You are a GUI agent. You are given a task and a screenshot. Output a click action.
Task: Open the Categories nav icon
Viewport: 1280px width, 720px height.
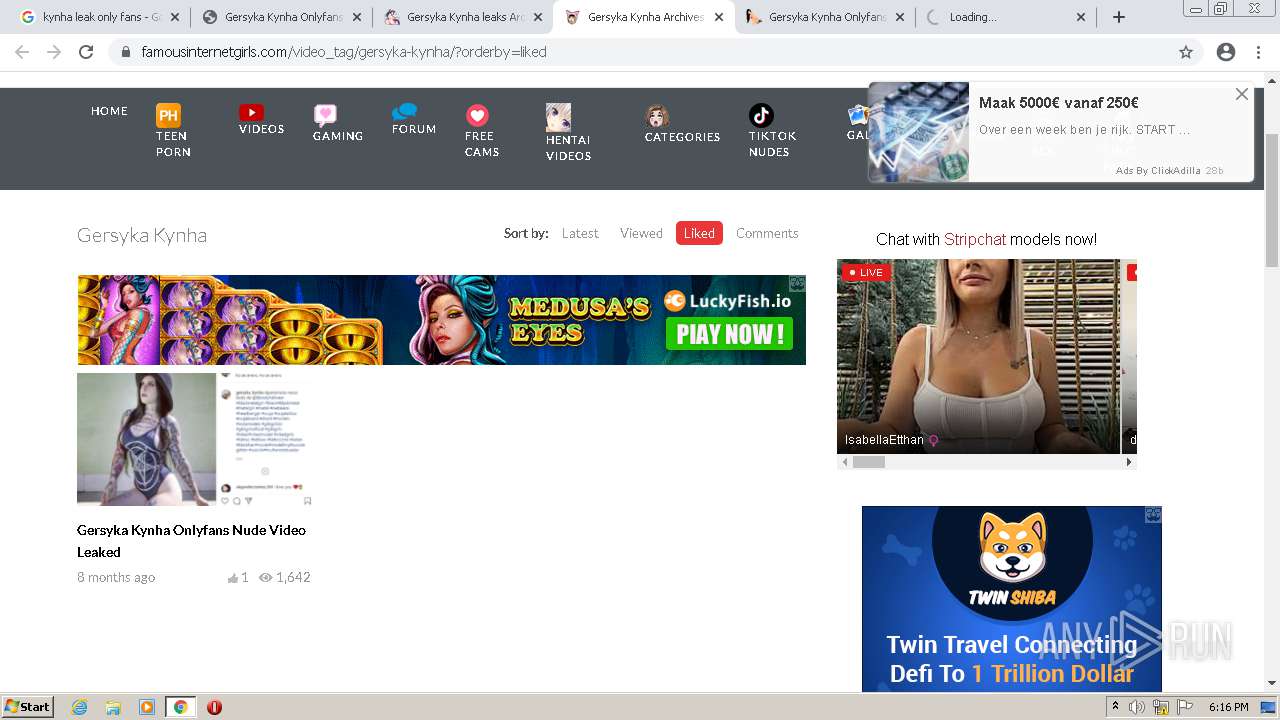point(682,124)
